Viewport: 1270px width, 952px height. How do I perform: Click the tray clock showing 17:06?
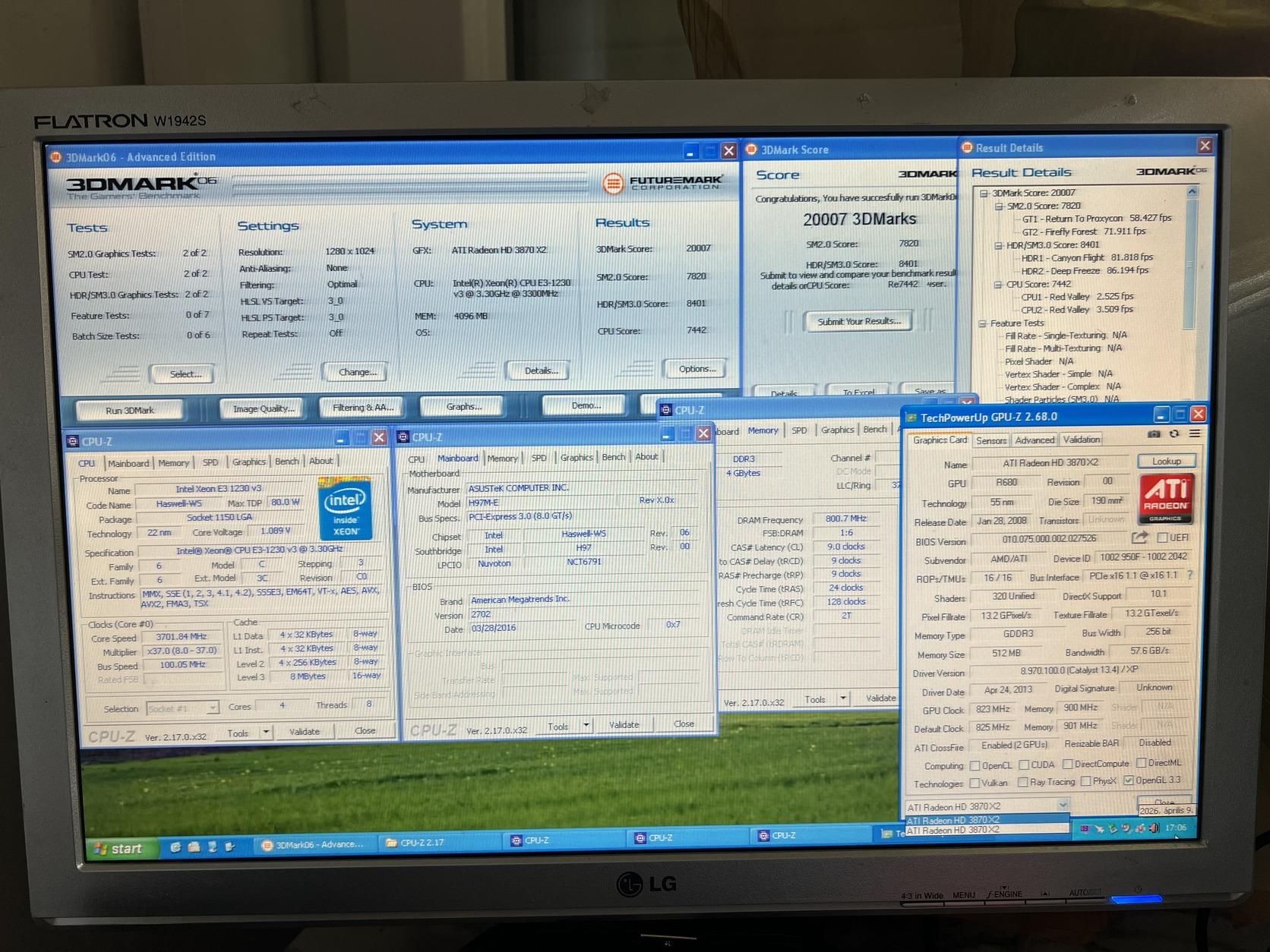point(1176,827)
